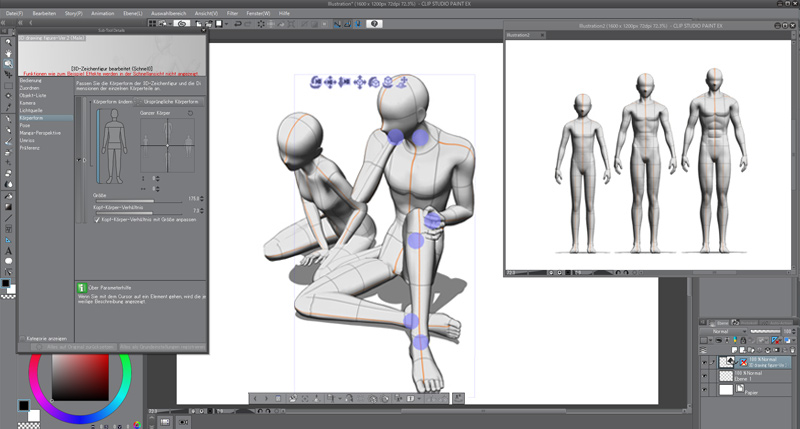Open the Filter menu
Image resolution: width=800 pixels, height=429 pixels.
tap(232, 13)
